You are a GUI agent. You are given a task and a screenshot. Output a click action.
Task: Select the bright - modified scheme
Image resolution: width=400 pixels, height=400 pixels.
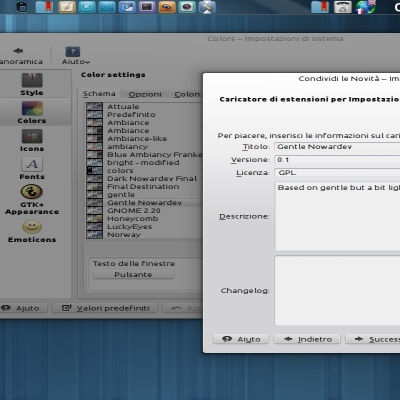tap(144, 163)
